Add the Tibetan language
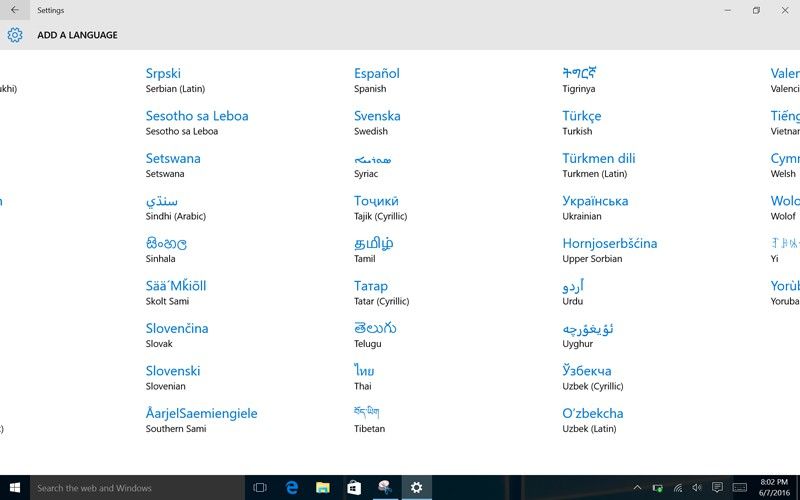The image size is (800, 500). [x=369, y=420]
